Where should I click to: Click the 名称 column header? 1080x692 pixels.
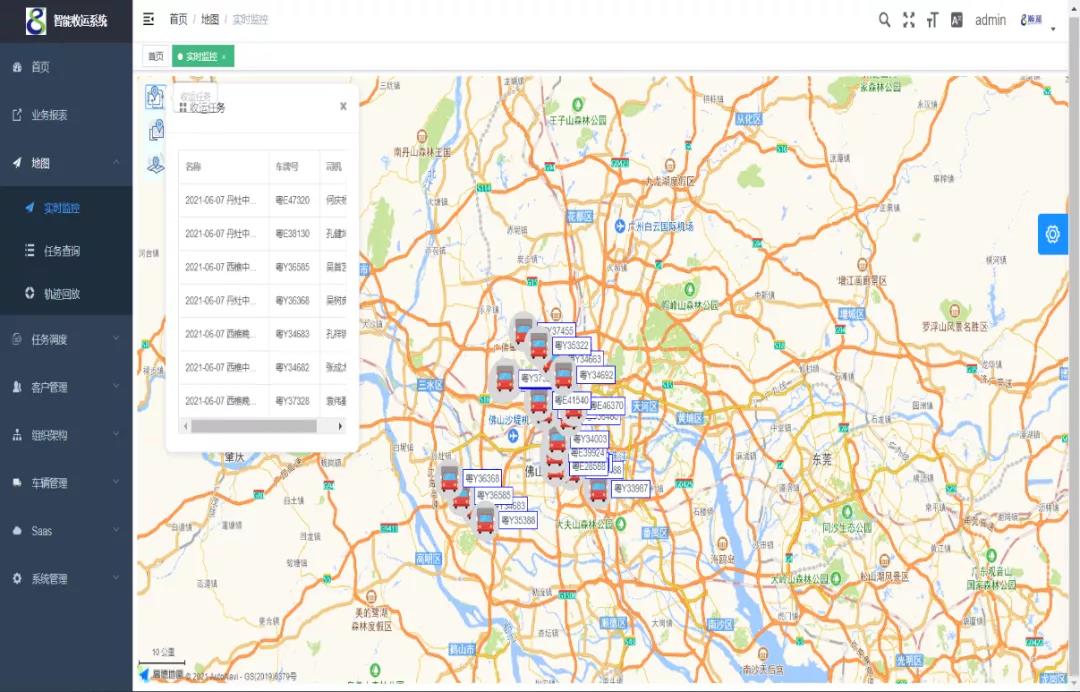tap(224, 167)
